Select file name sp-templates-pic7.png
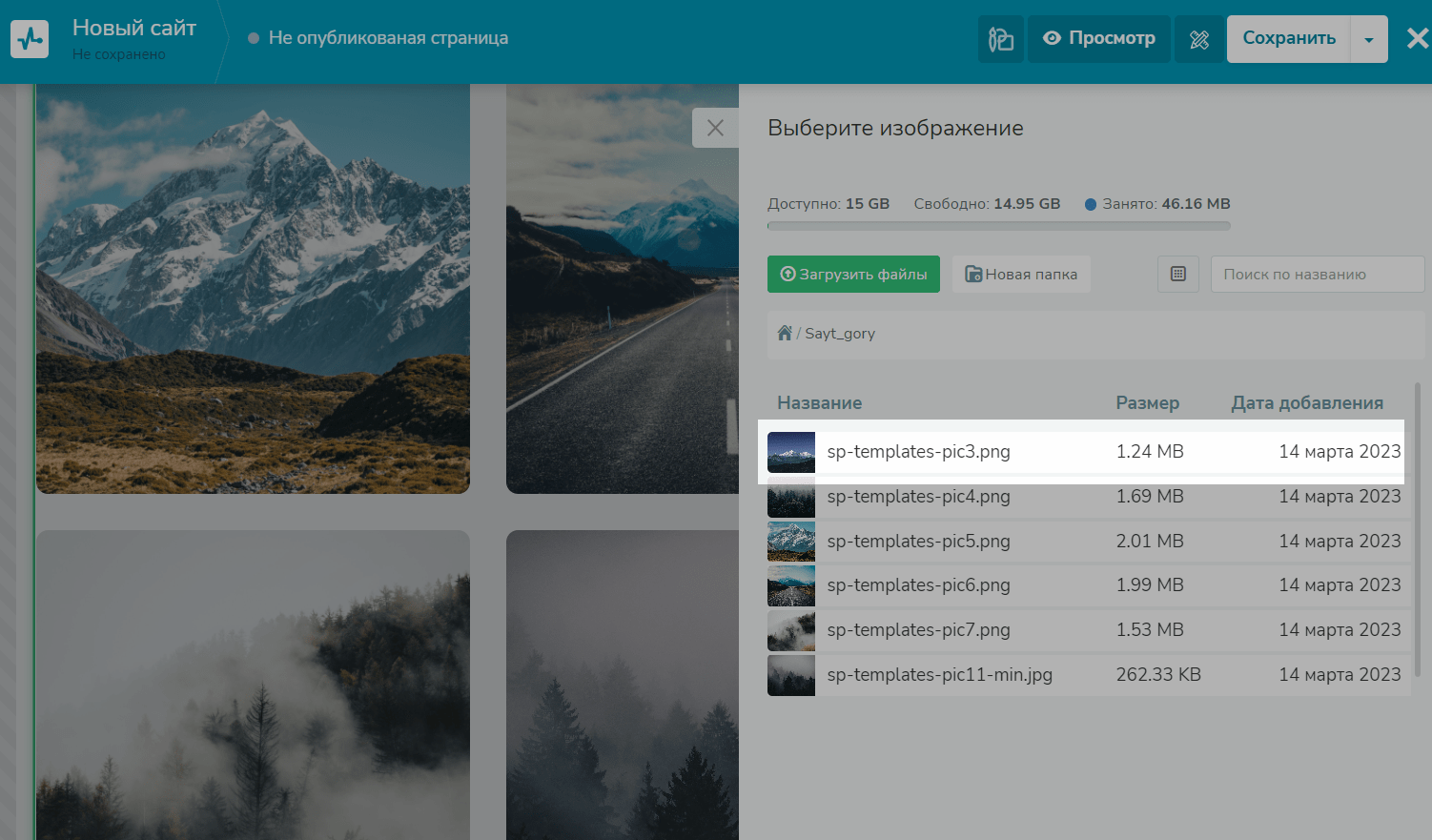The image size is (1432, 840). [x=919, y=630]
